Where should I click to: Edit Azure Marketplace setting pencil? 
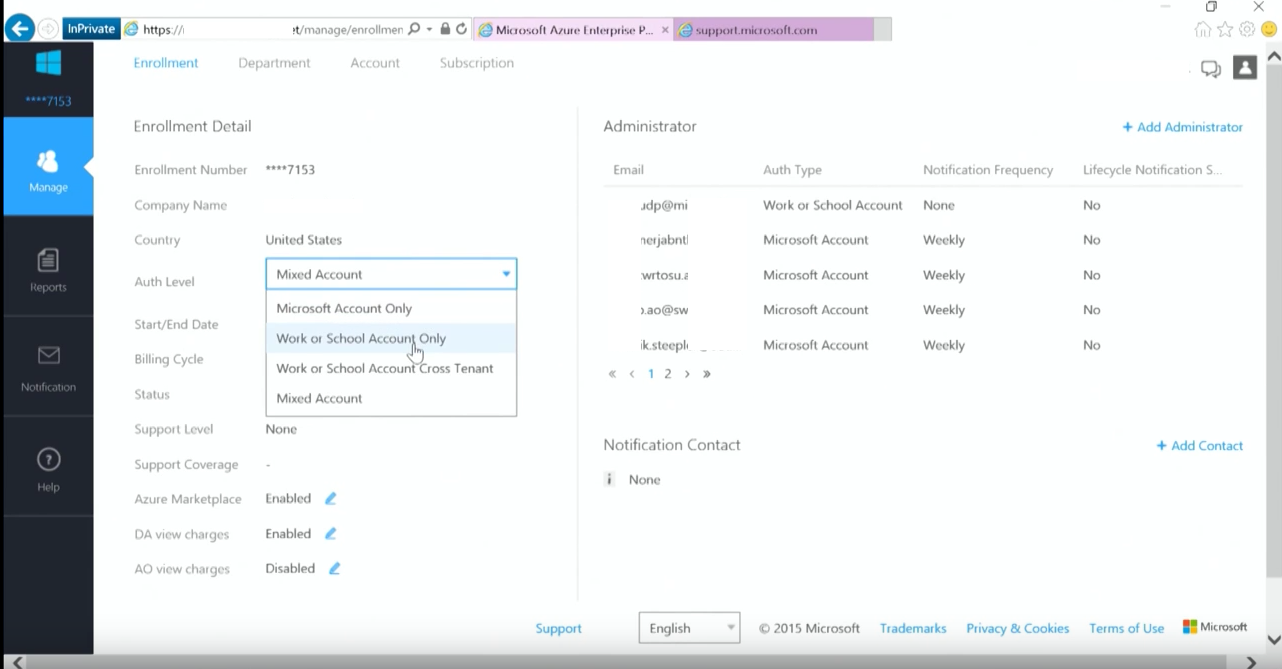[331, 499]
